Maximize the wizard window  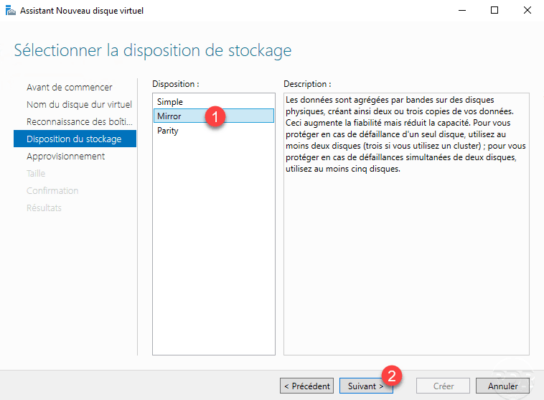[494, 10]
